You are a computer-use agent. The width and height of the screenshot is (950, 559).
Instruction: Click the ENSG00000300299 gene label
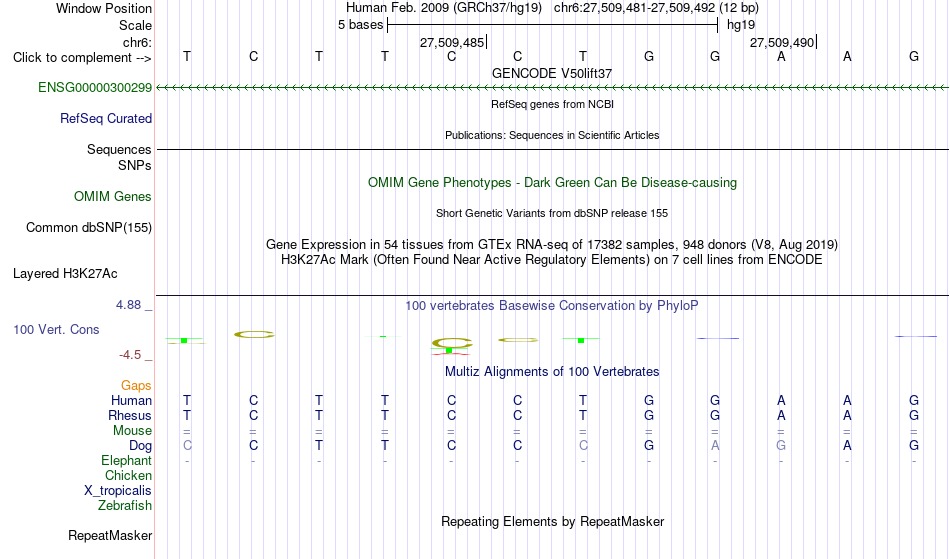pyautogui.click(x=95, y=88)
